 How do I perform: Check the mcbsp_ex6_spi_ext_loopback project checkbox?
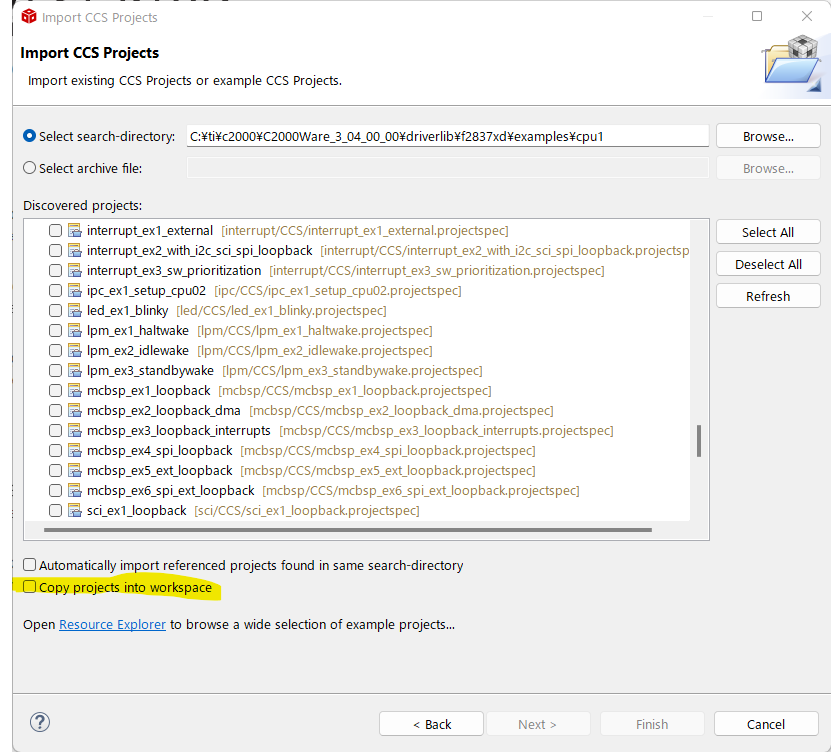(x=55, y=491)
